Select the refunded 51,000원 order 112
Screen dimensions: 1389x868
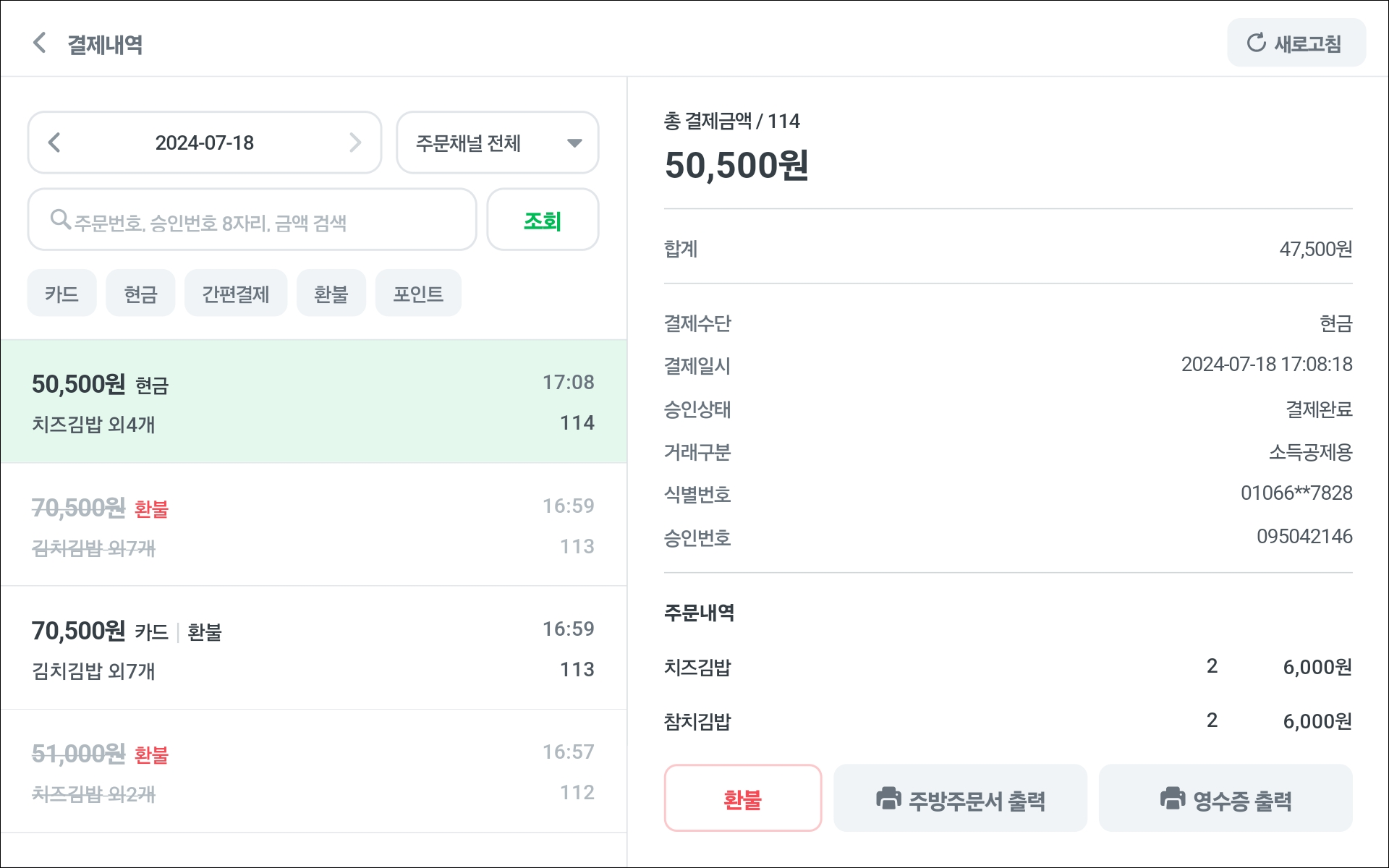click(314, 771)
